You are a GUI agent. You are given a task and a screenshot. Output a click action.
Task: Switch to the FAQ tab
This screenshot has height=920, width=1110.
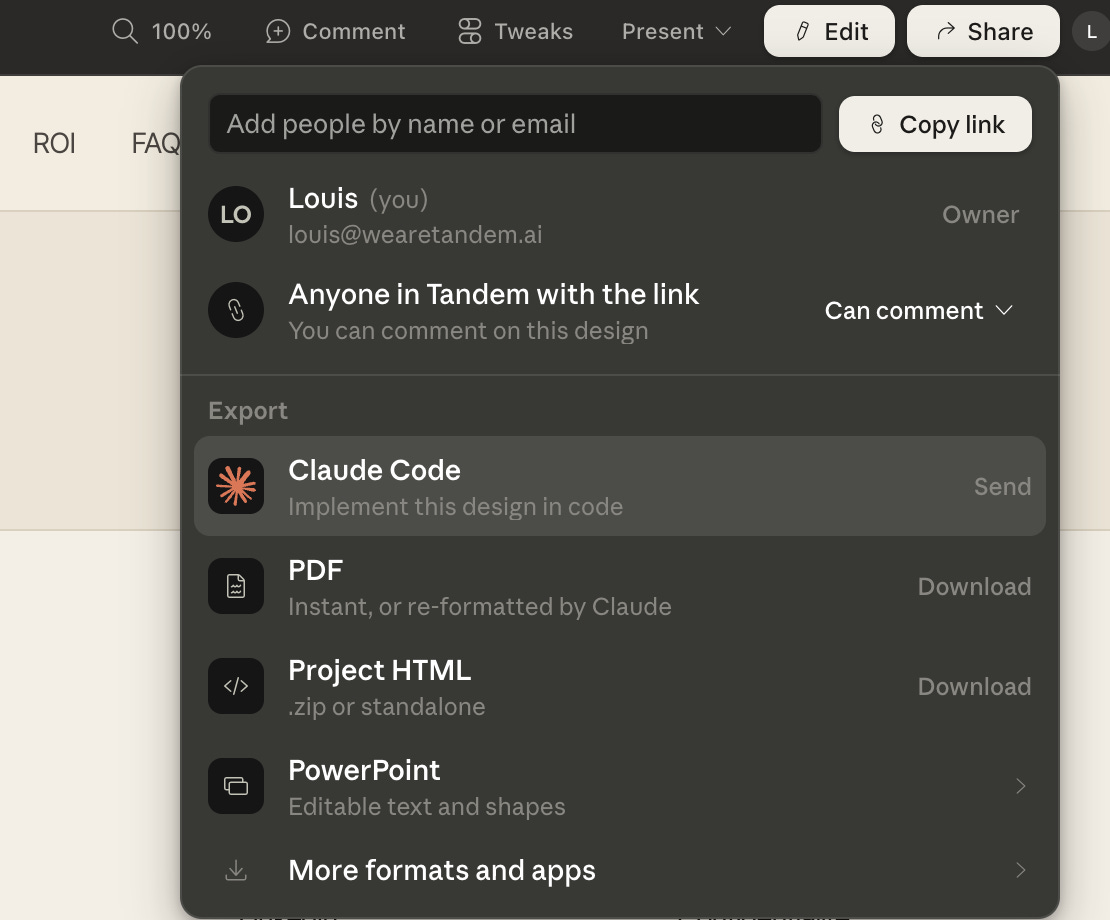(x=156, y=144)
